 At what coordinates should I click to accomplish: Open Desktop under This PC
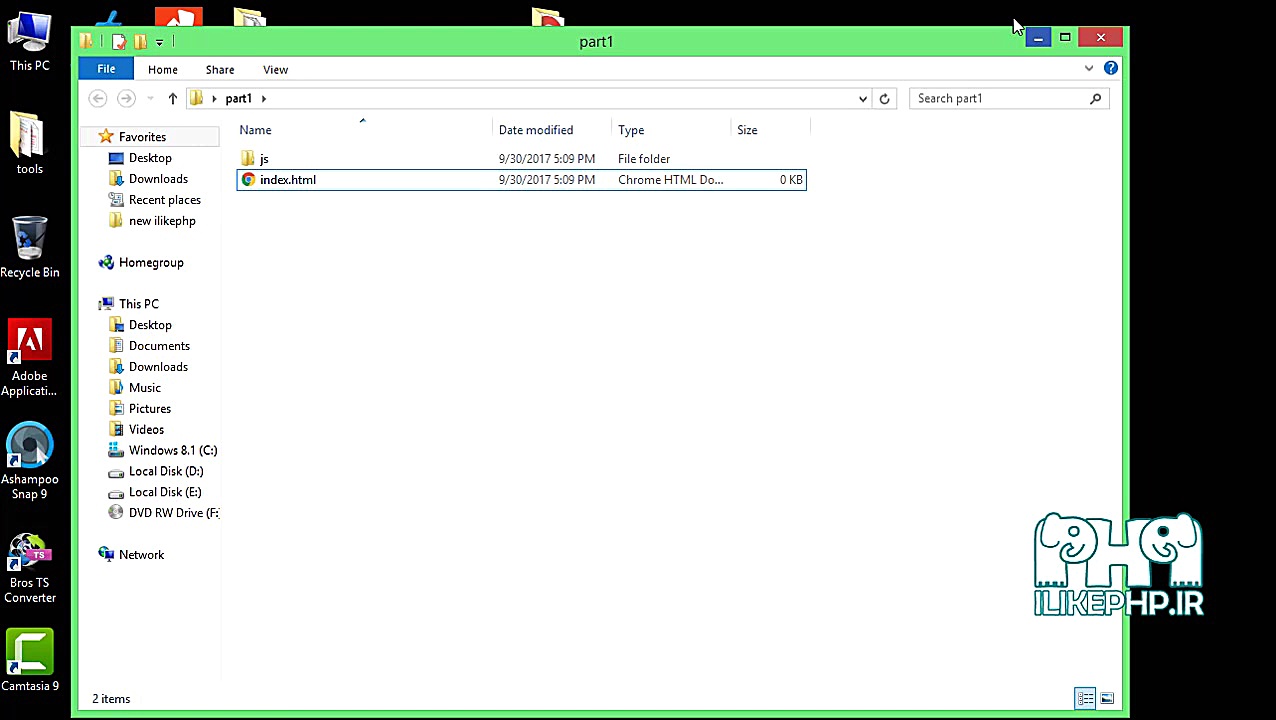(x=150, y=325)
